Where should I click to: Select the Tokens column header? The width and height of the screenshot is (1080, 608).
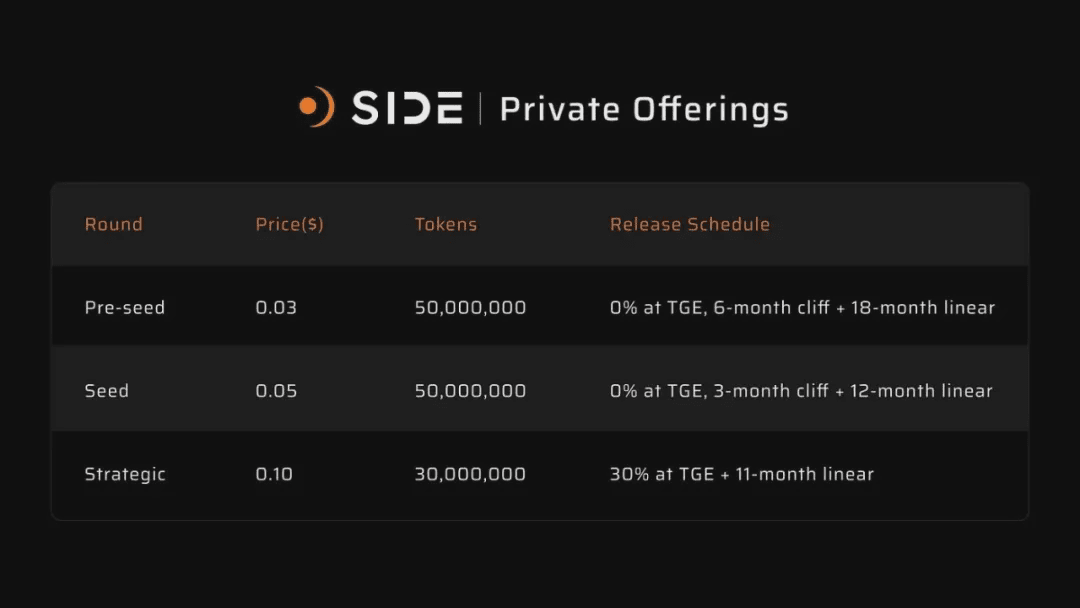(446, 224)
